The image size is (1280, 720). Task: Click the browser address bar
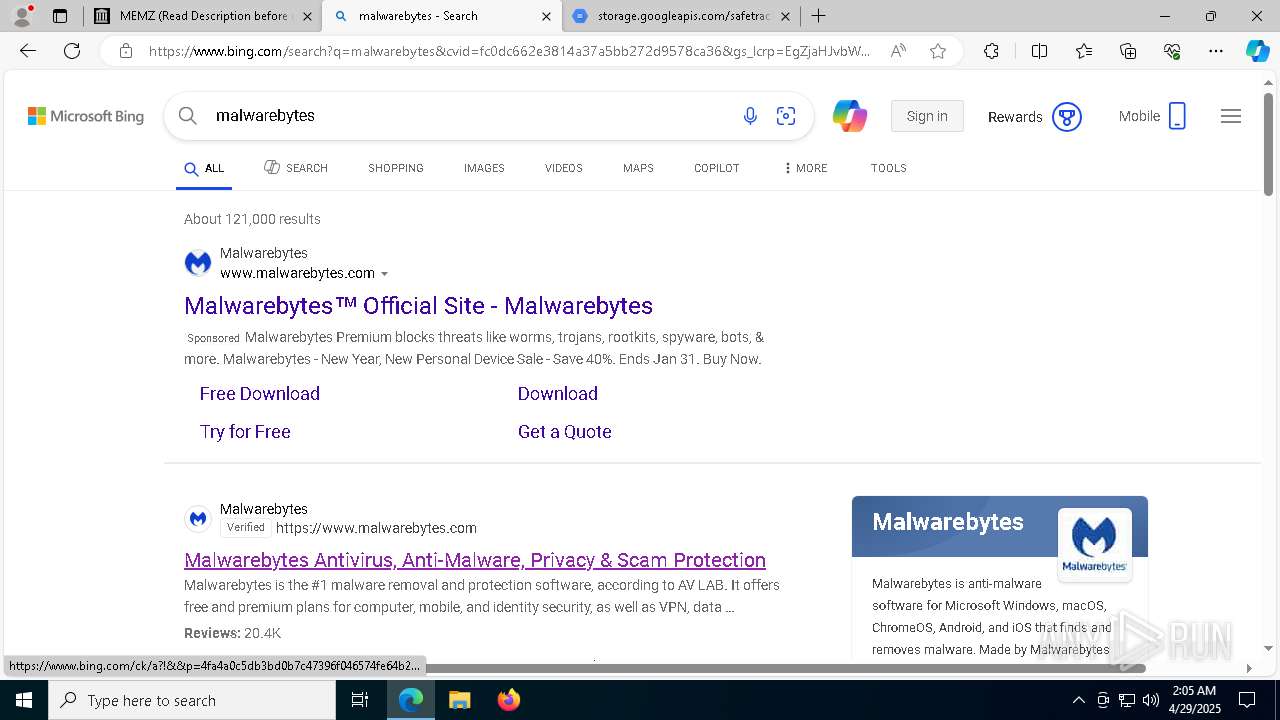coord(510,51)
